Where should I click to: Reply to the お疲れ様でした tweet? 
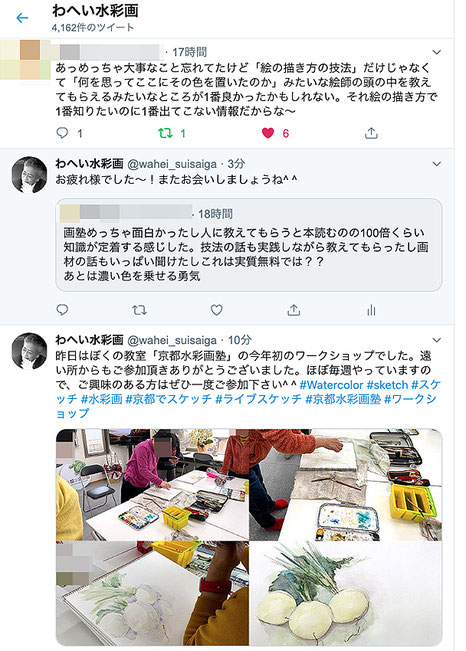(x=62, y=310)
